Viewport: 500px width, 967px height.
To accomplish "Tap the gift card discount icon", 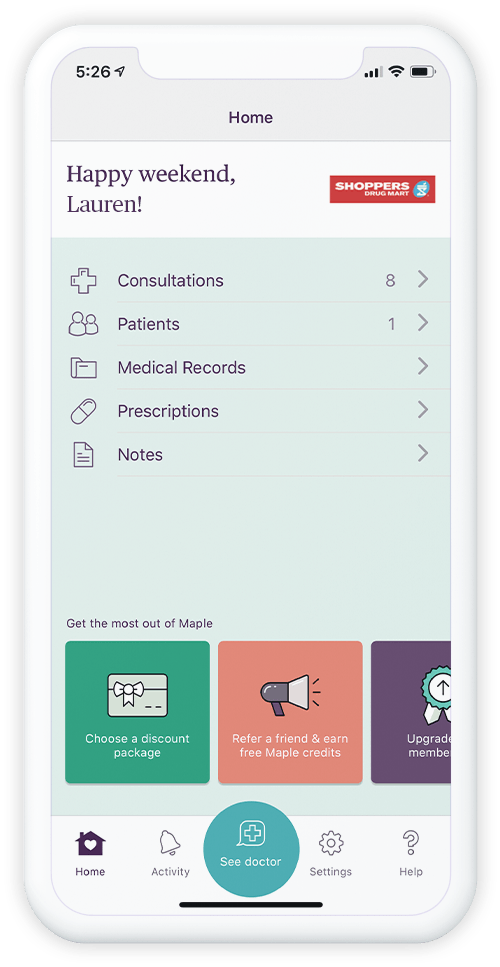I will (137, 695).
